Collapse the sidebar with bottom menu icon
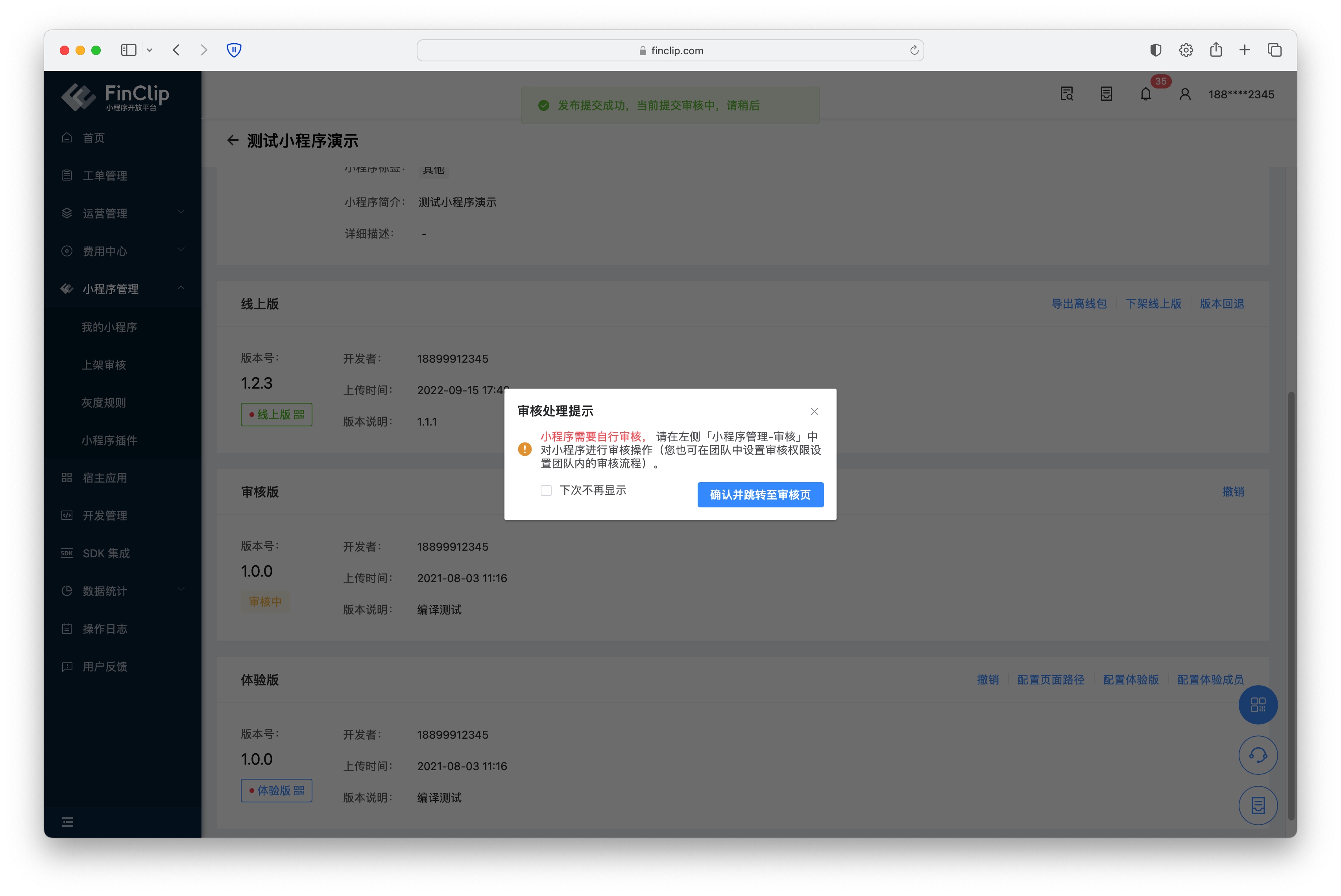Viewport: 1341px width, 896px height. click(x=67, y=822)
